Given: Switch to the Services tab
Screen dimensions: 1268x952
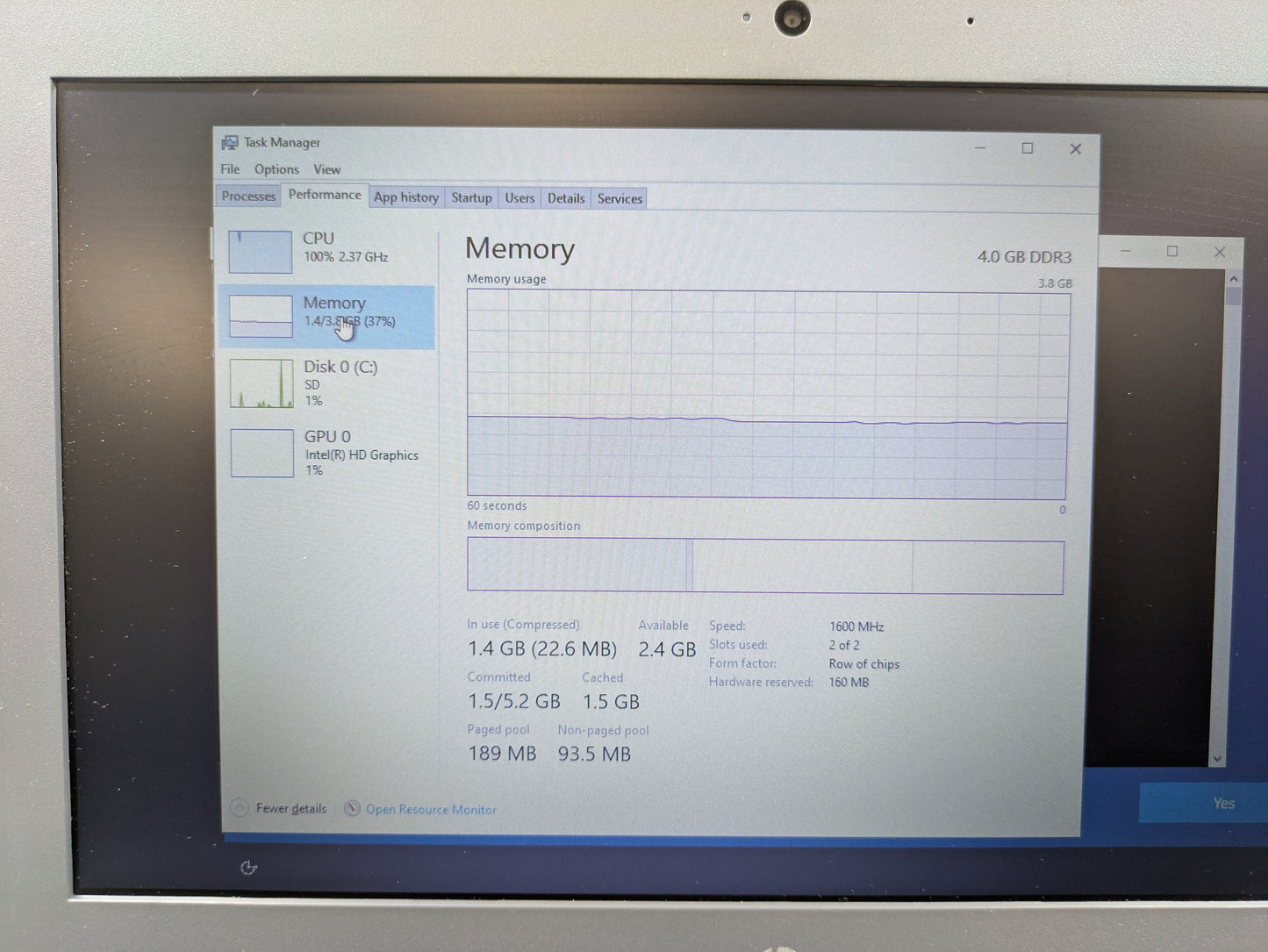Looking at the screenshot, I should pos(619,198).
